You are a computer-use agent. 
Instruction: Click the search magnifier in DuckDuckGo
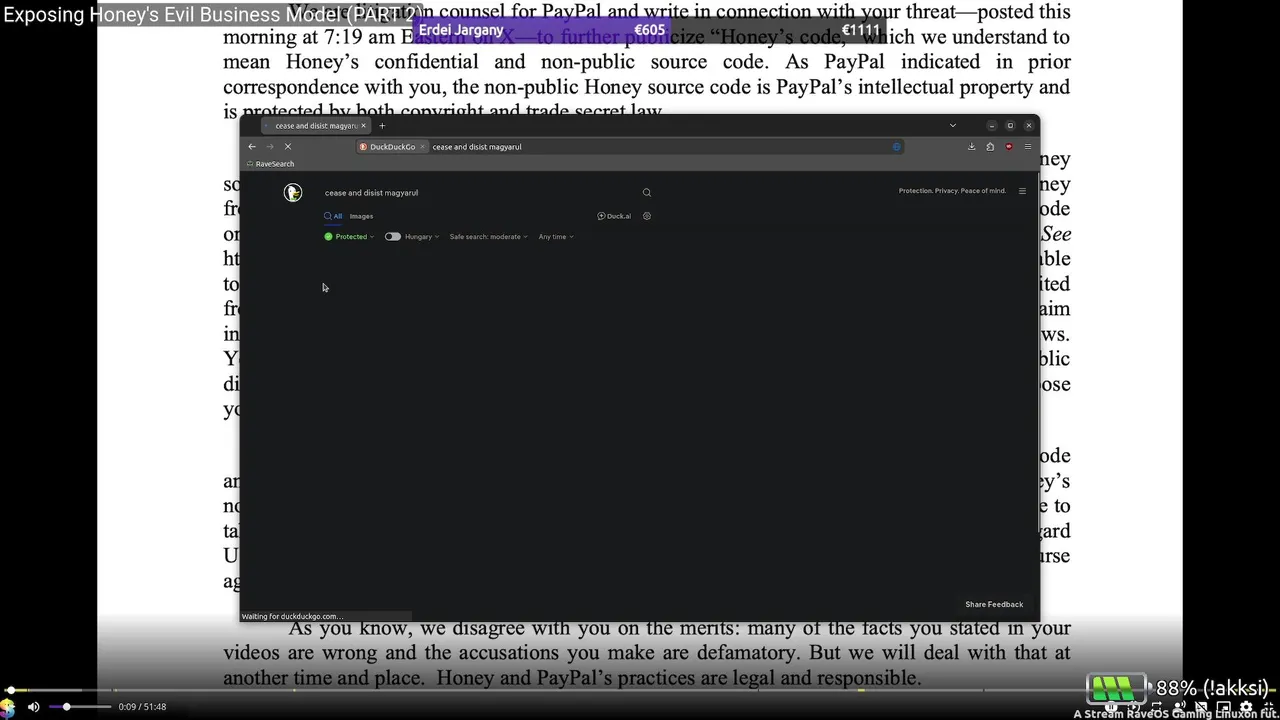[x=646, y=193]
